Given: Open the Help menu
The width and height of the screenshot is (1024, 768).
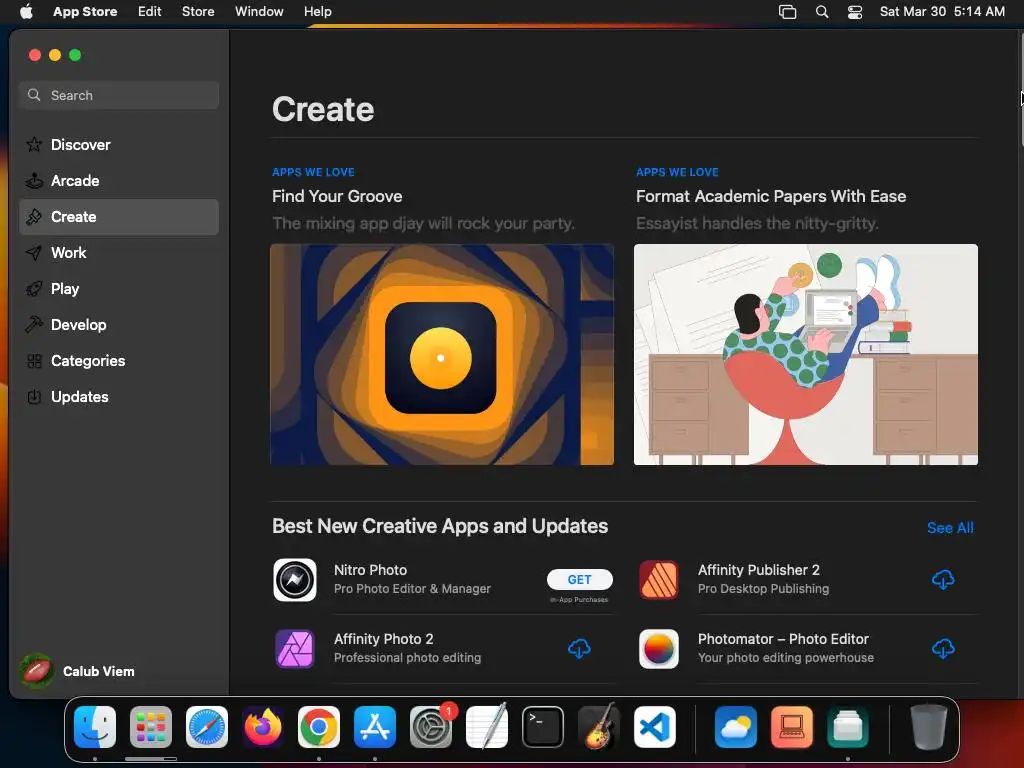Looking at the screenshot, I should click(x=317, y=11).
